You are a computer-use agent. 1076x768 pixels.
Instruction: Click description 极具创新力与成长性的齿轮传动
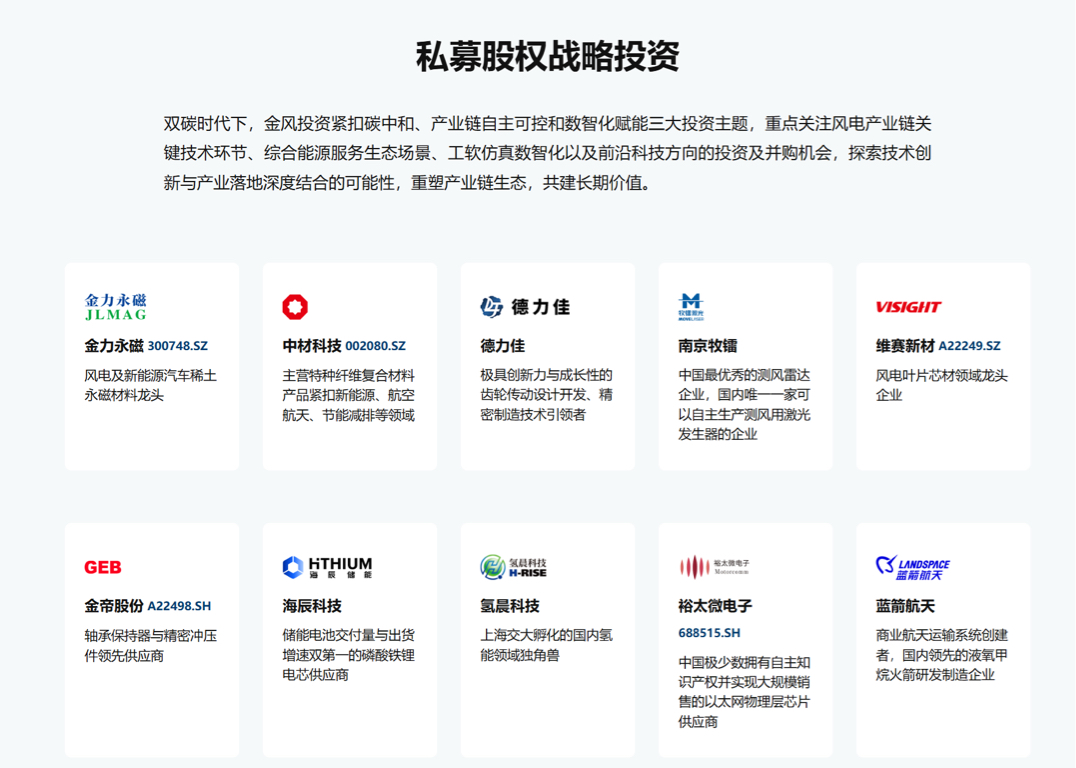(x=546, y=395)
